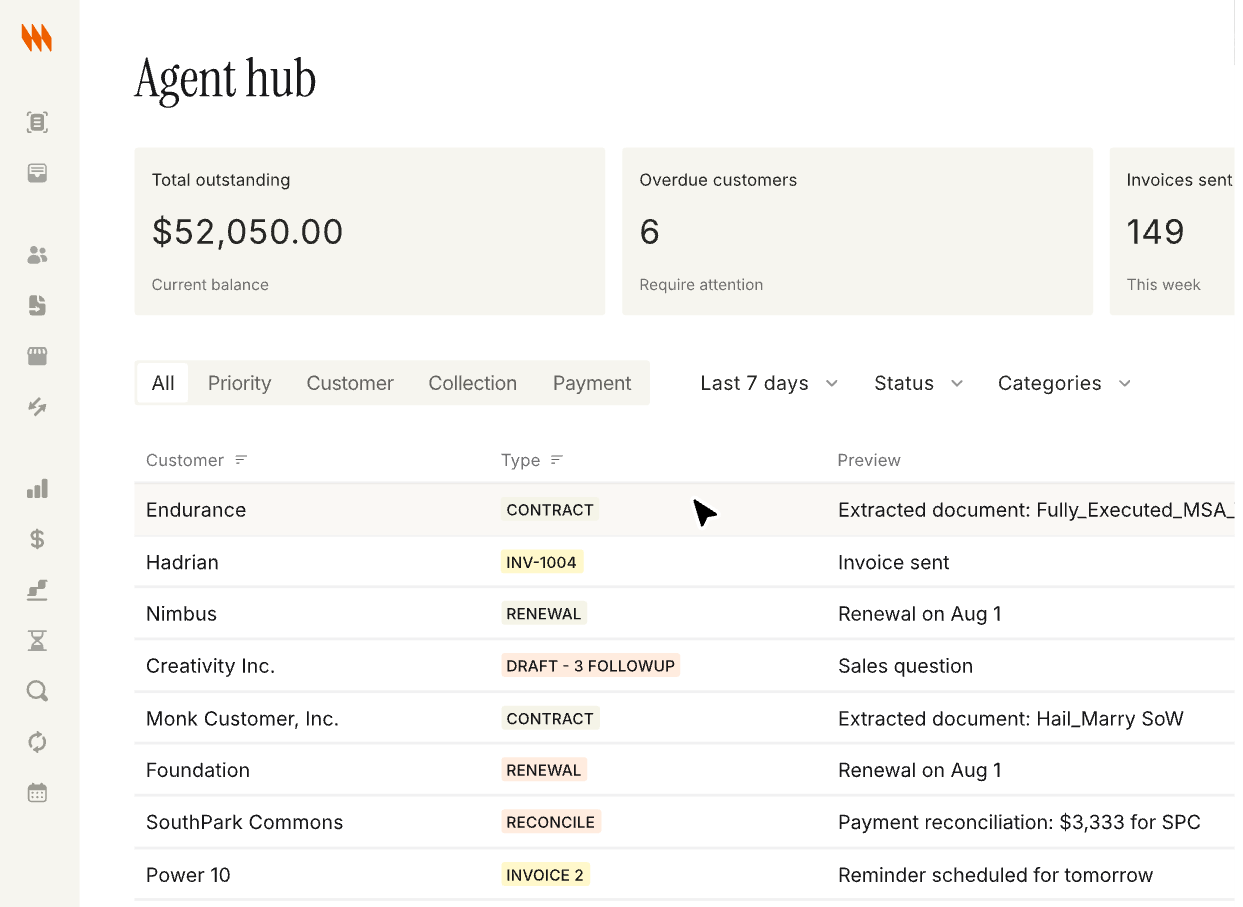Open the document scan icon in sidebar
The image size is (1243, 907).
click(37, 122)
